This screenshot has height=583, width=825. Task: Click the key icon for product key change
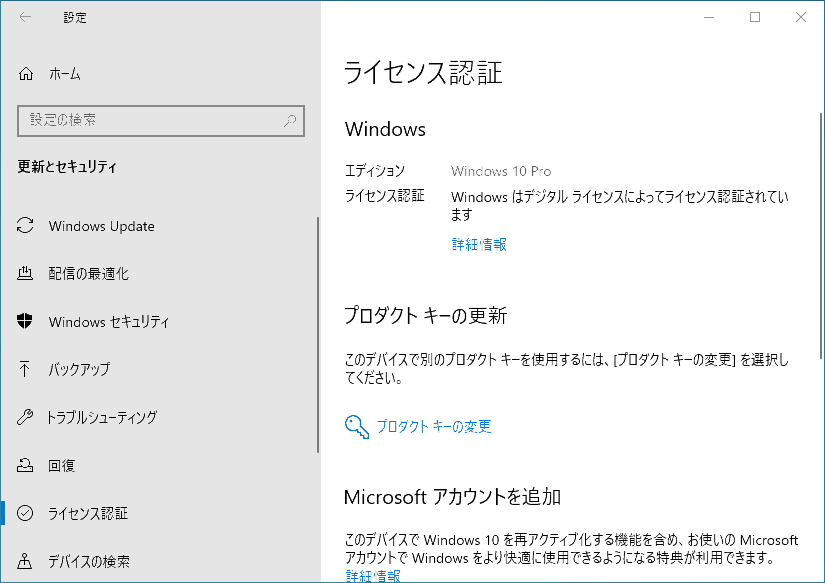(357, 426)
